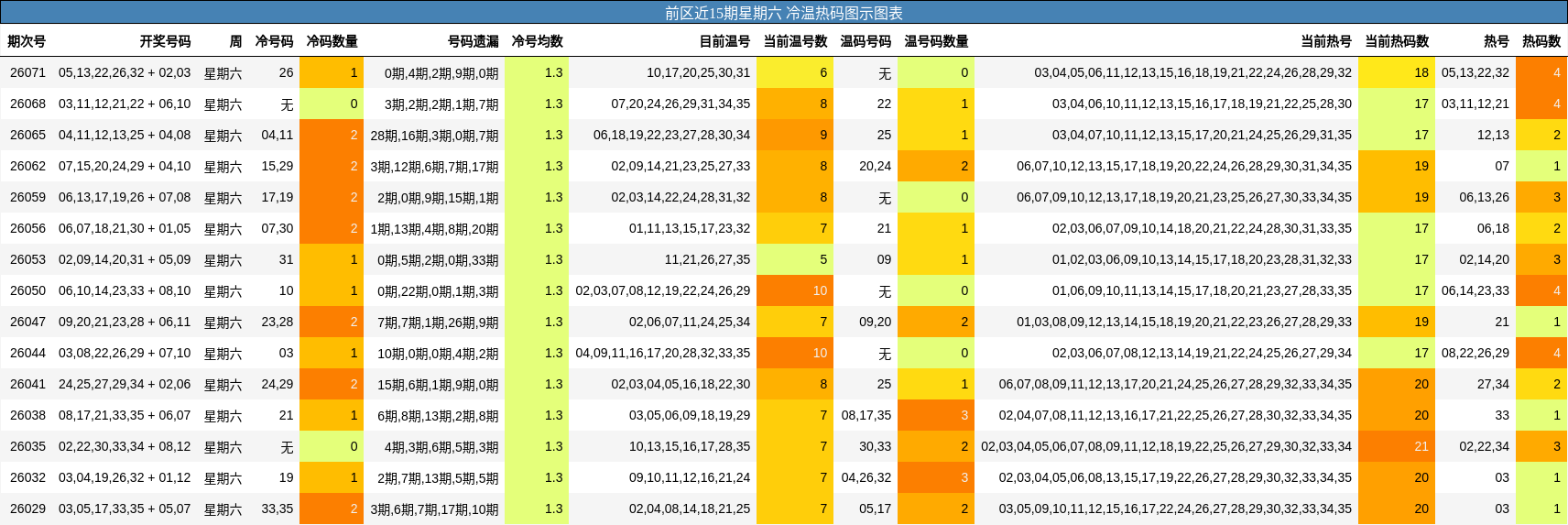Screen dimensions: 1568x525
Task: Click warm code cell 08,17,35
Action: pyautogui.click(x=866, y=415)
